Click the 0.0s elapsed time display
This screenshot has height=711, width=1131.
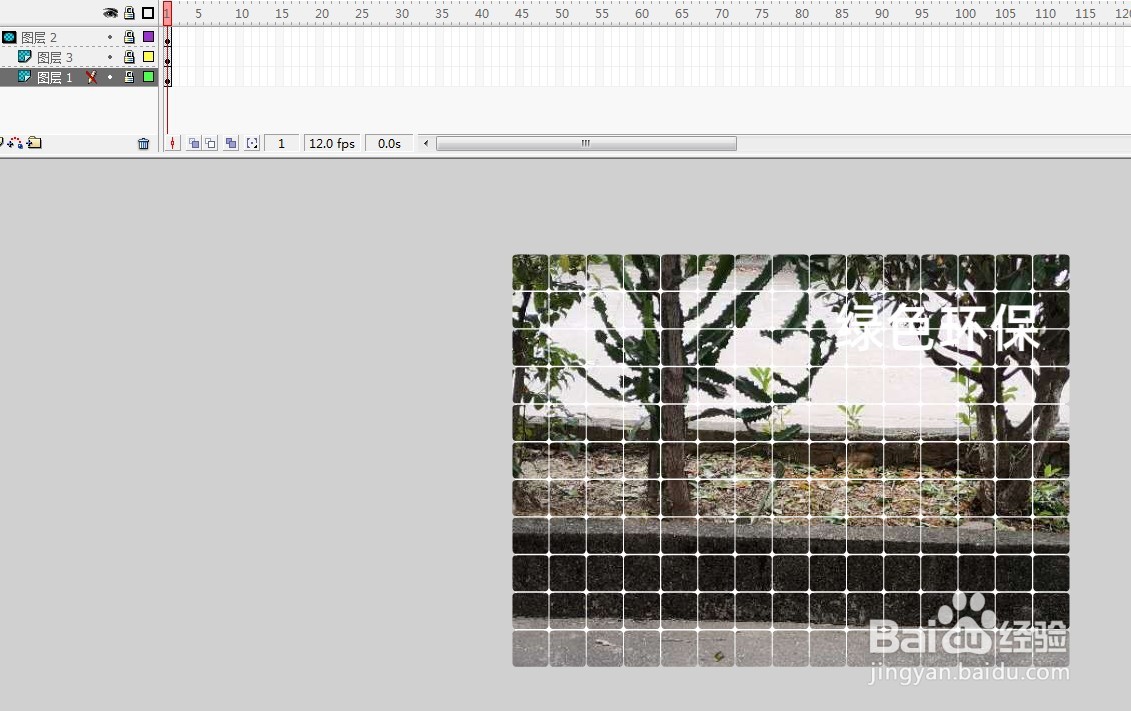[x=389, y=143]
